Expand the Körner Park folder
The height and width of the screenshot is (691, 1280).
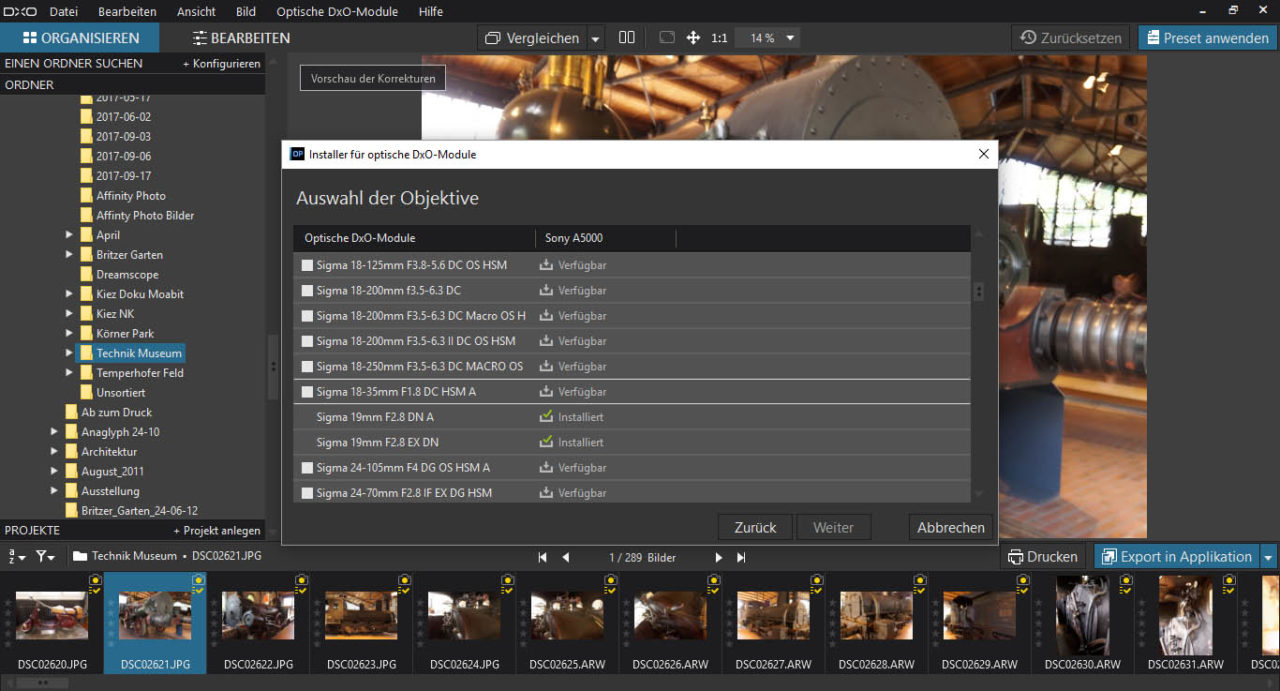tap(70, 333)
